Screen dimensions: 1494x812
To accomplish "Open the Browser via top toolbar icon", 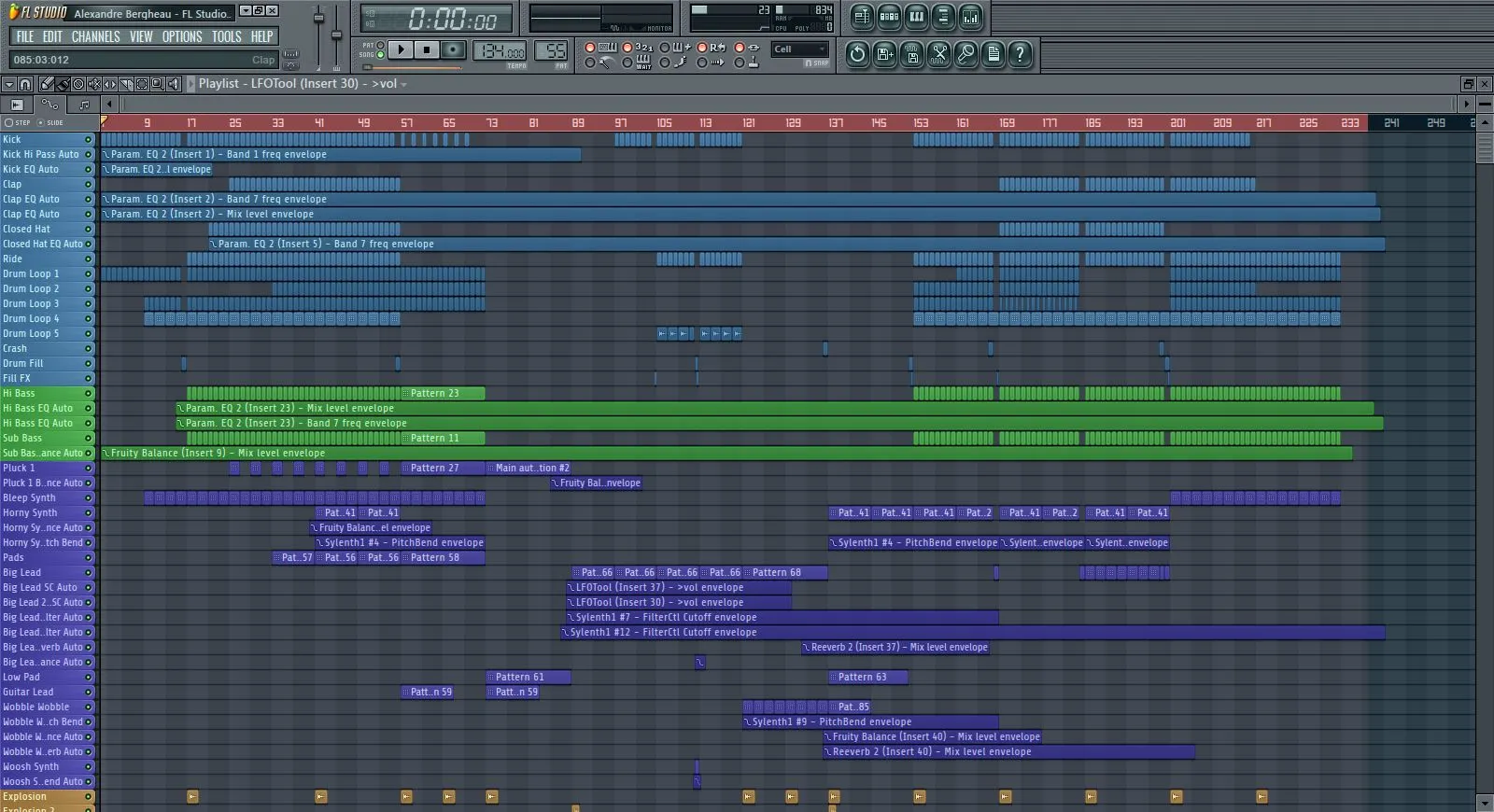I will [943, 16].
